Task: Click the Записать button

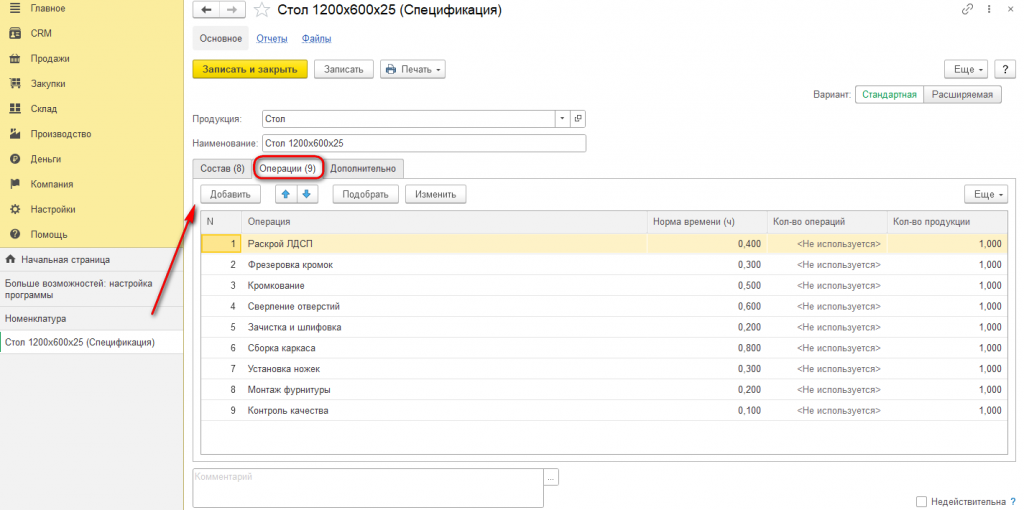Action: tap(344, 69)
